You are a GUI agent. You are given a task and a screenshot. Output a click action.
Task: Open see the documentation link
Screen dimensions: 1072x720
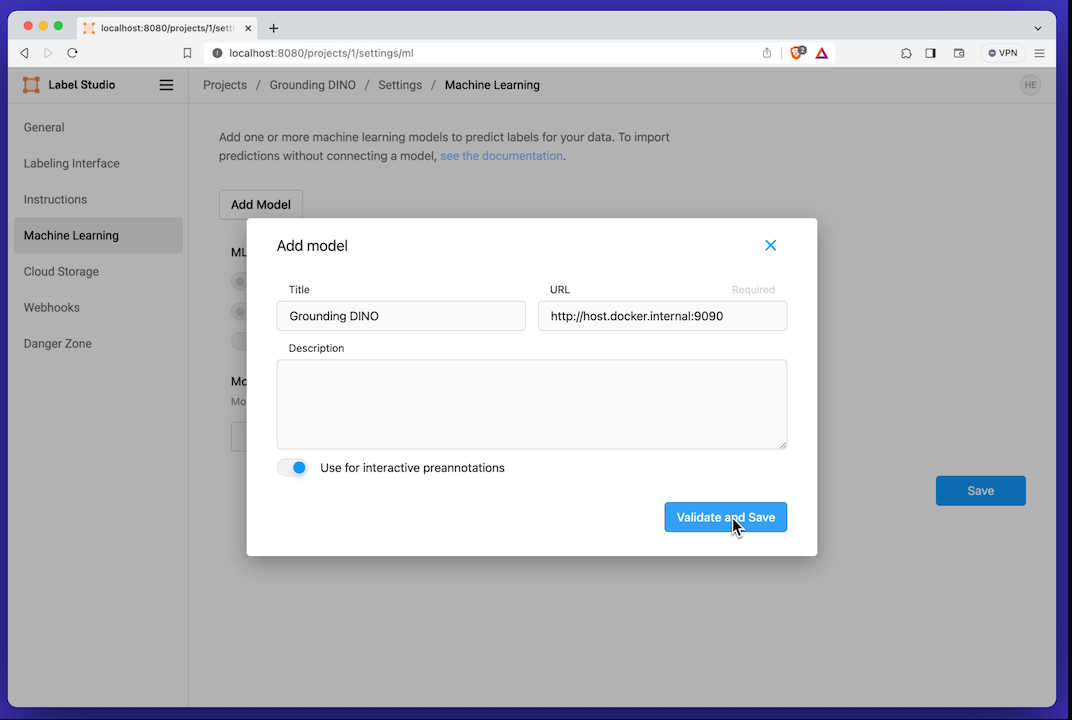click(x=501, y=156)
